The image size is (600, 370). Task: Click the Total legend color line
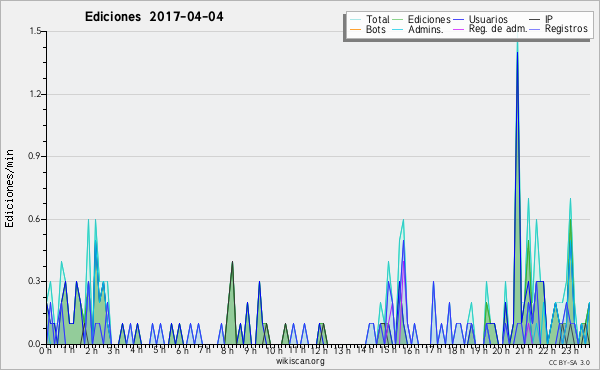pos(355,20)
